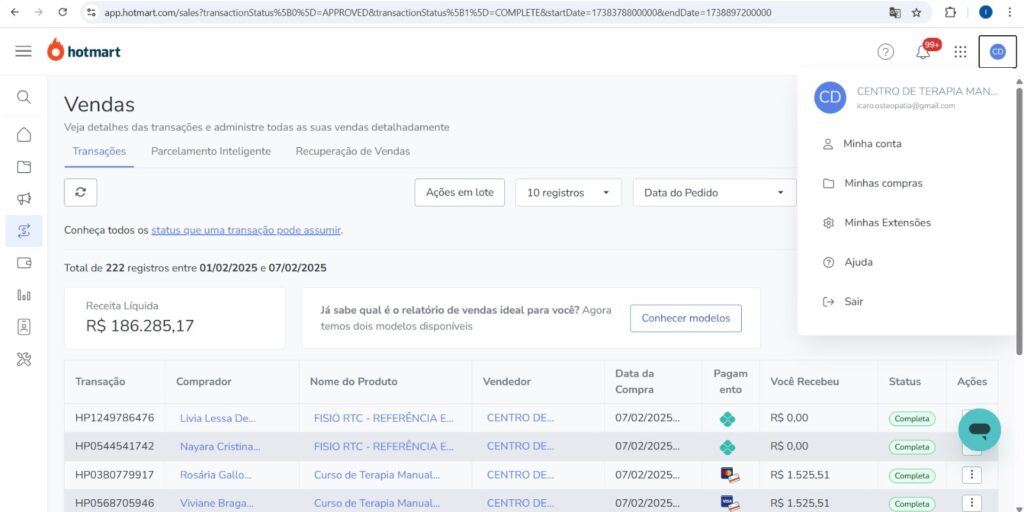Open the analytics bar chart sidebar icon
Image resolution: width=1024 pixels, height=512 pixels.
click(24, 295)
